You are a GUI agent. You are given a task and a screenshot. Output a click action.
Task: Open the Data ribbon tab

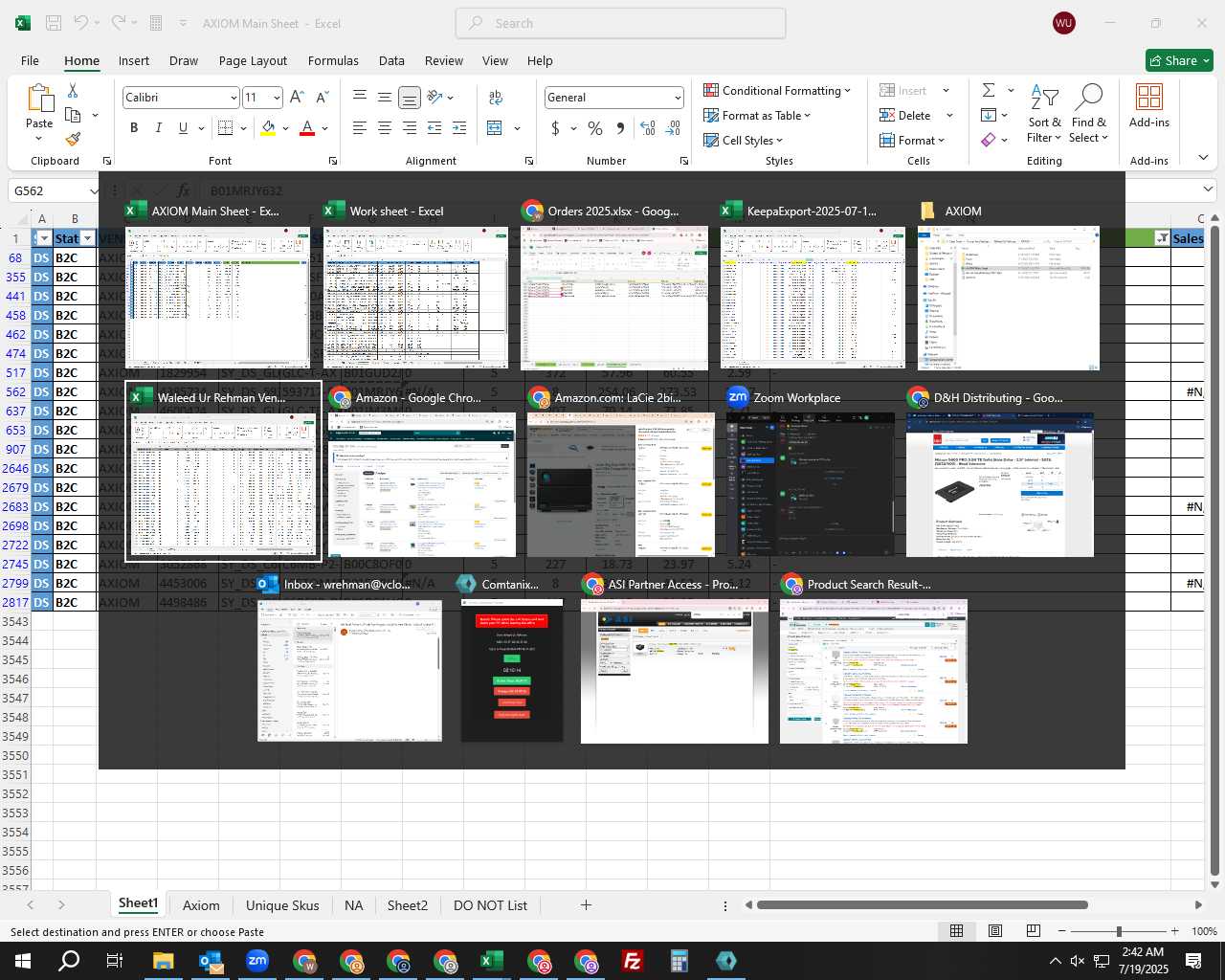pyautogui.click(x=391, y=60)
